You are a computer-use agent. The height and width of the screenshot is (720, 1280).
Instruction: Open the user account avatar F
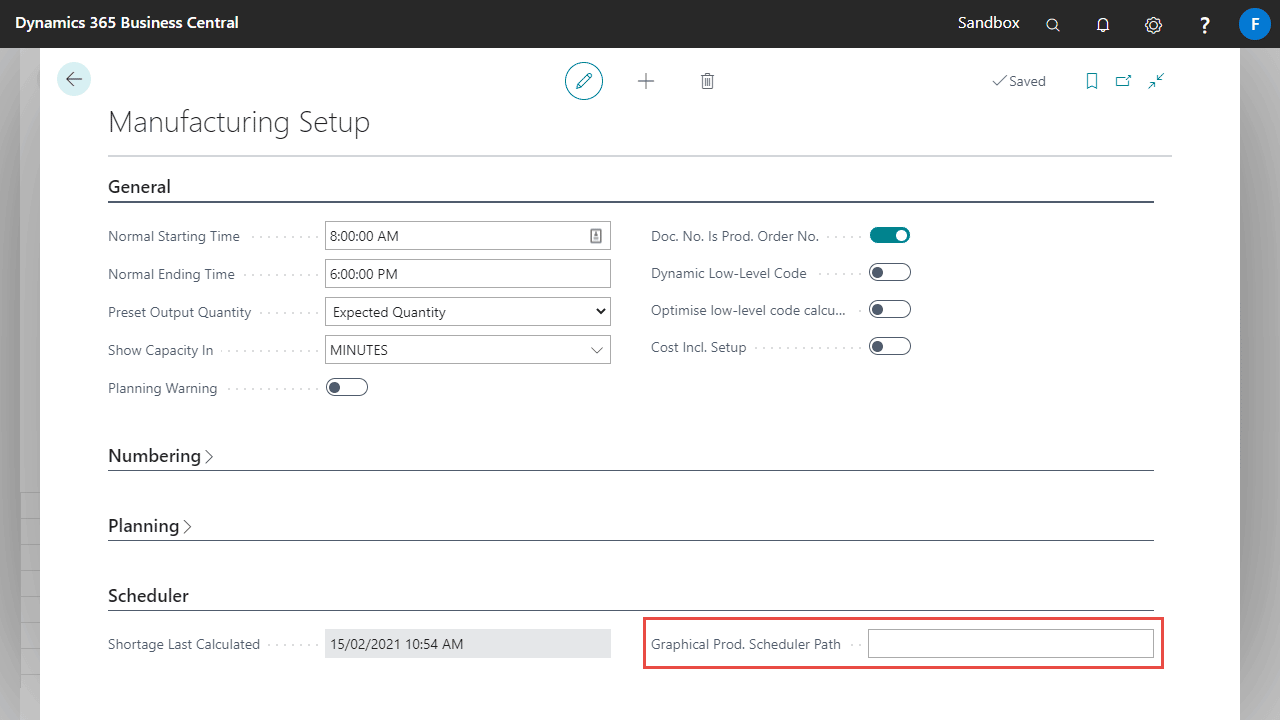pyautogui.click(x=1254, y=24)
